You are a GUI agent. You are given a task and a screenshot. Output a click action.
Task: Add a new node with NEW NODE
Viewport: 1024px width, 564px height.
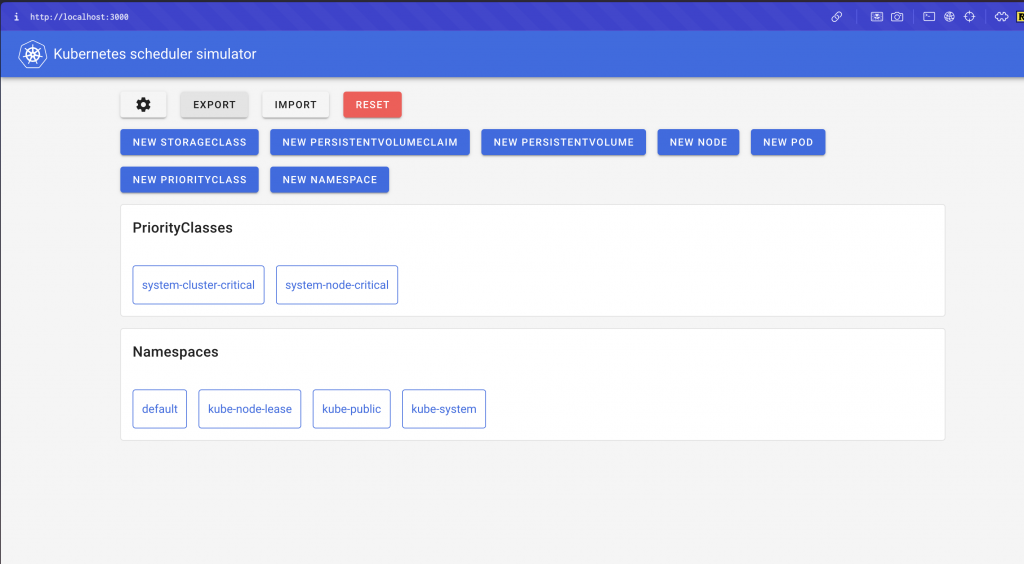[698, 142]
